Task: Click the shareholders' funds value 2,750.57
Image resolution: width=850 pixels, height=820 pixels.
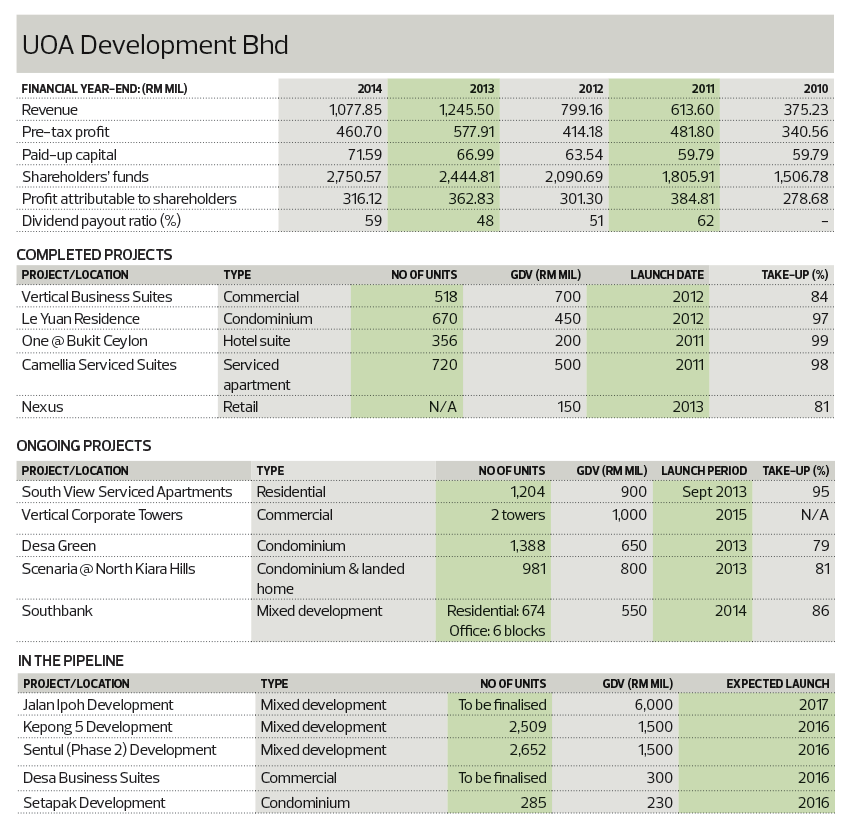Action: point(354,177)
